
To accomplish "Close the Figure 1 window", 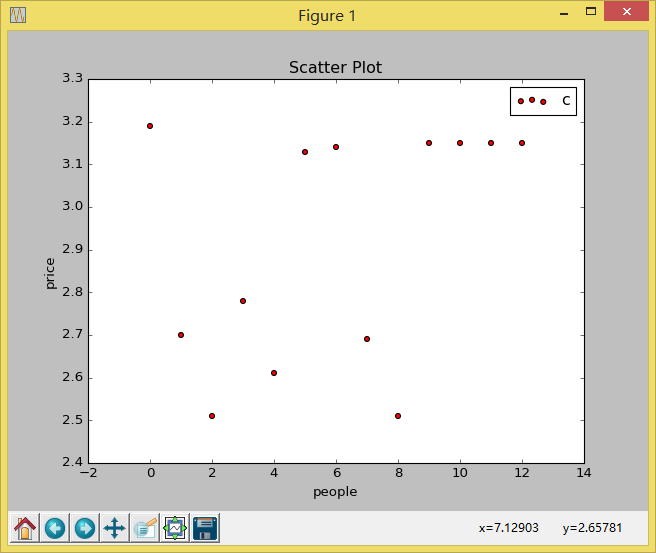I will point(626,12).
